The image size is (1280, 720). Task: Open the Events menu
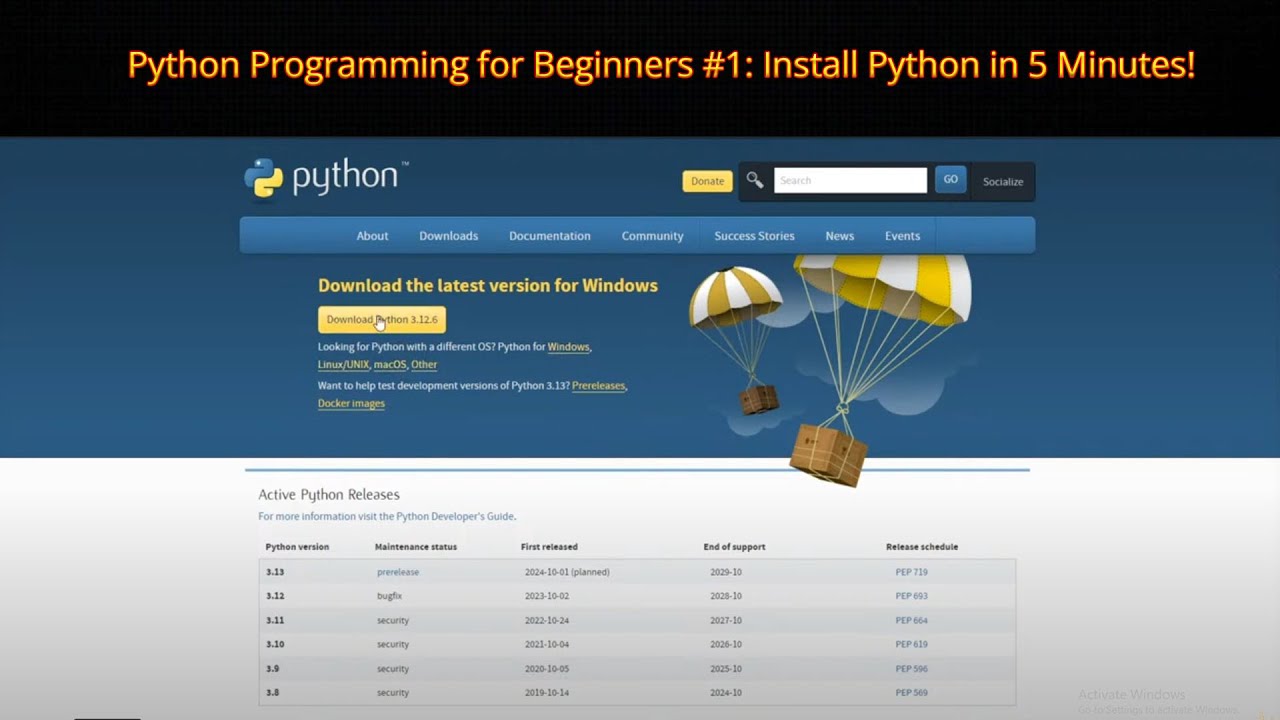click(902, 236)
